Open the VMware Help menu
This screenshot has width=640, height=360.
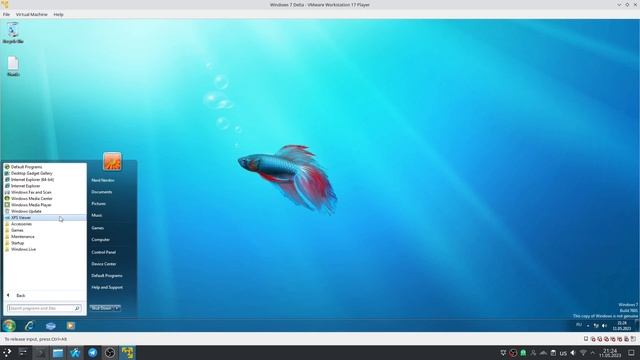click(58, 14)
